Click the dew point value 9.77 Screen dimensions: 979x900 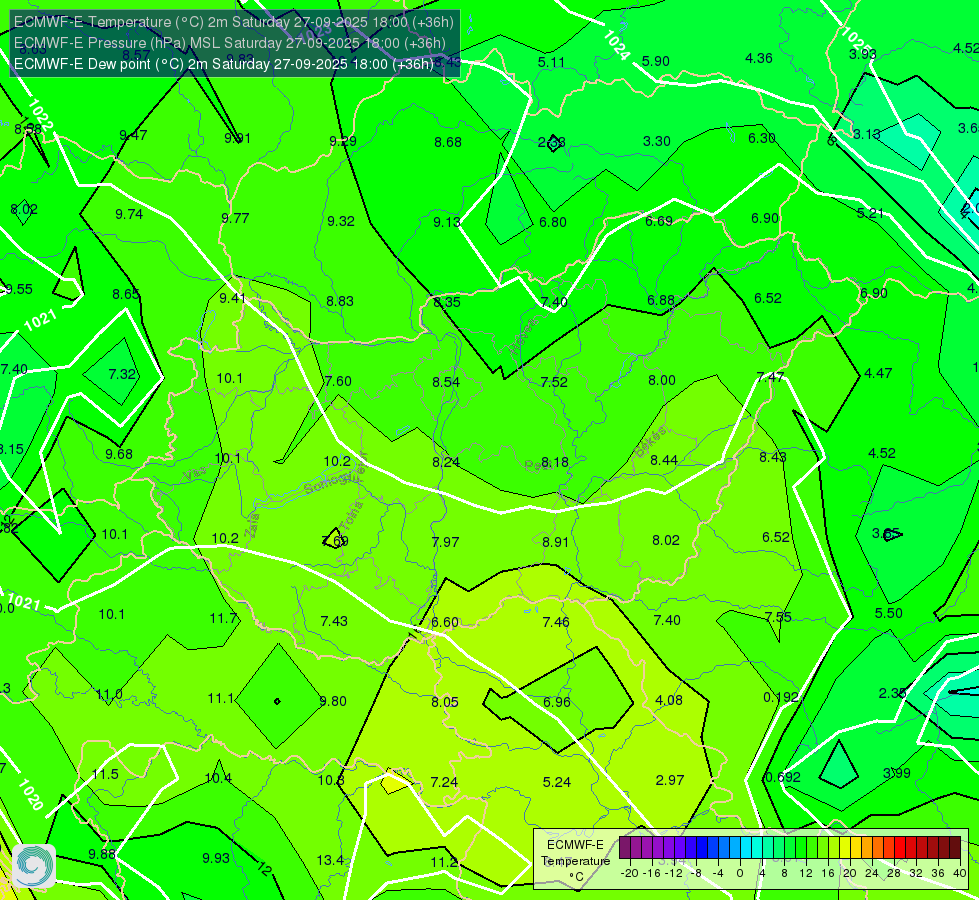(x=235, y=218)
